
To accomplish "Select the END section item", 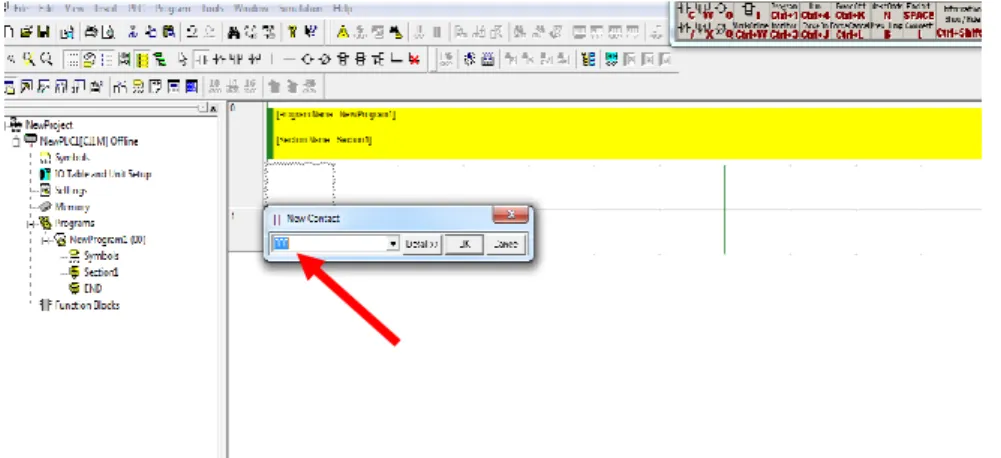I will pyautogui.click(x=93, y=289).
